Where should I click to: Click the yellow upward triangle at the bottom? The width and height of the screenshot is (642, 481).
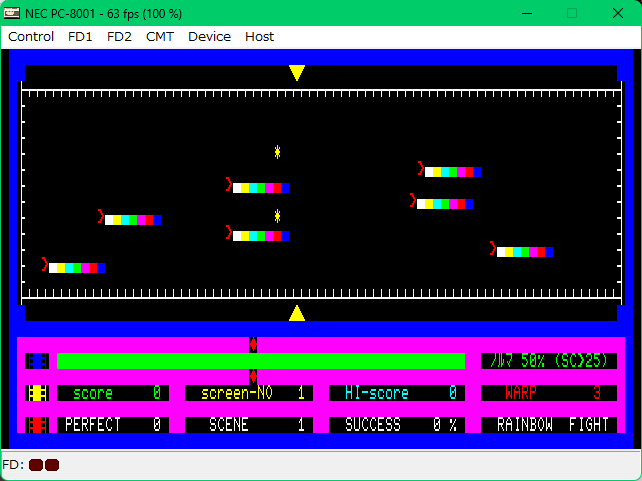coord(297,313)
